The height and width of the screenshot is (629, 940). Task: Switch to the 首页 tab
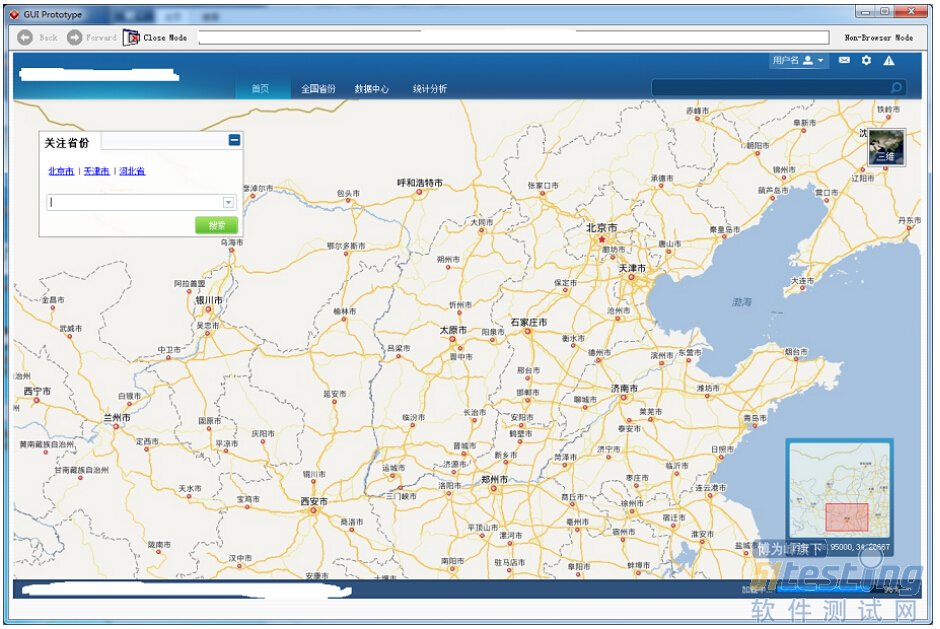point(260,88)
